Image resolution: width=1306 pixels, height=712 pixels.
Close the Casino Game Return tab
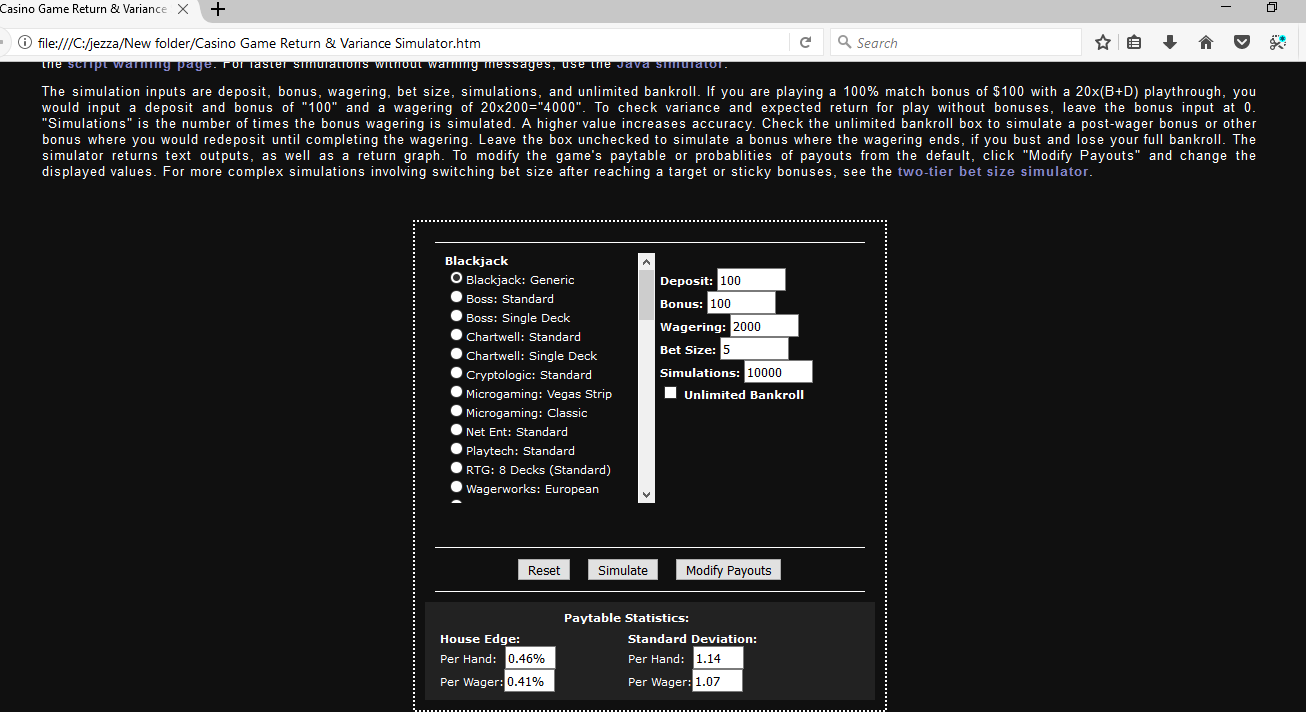[182, 10]
